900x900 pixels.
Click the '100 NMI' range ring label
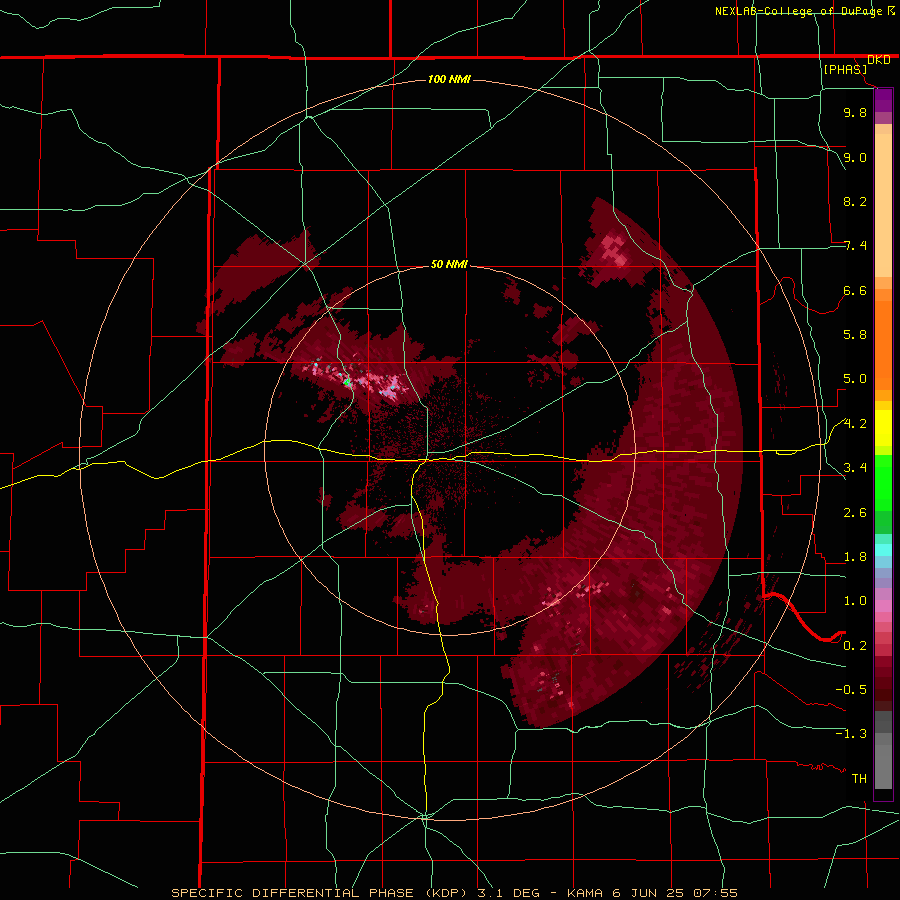449,79
